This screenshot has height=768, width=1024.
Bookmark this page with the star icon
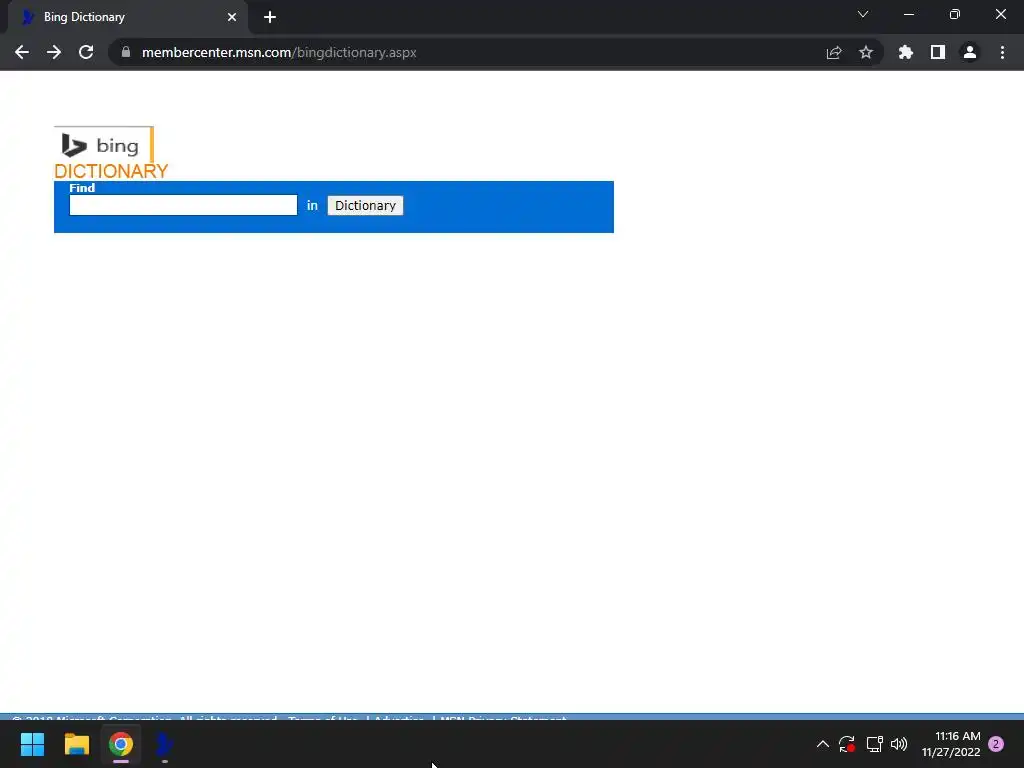tap(866, 52)
